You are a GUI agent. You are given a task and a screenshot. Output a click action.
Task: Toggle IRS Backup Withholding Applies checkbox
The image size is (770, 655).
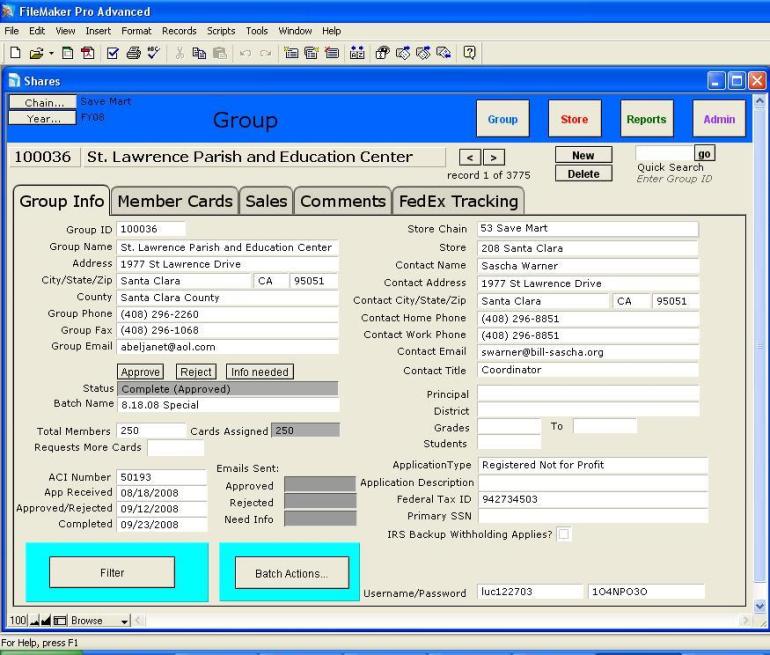pyautogui.click(x=564, y=534)
